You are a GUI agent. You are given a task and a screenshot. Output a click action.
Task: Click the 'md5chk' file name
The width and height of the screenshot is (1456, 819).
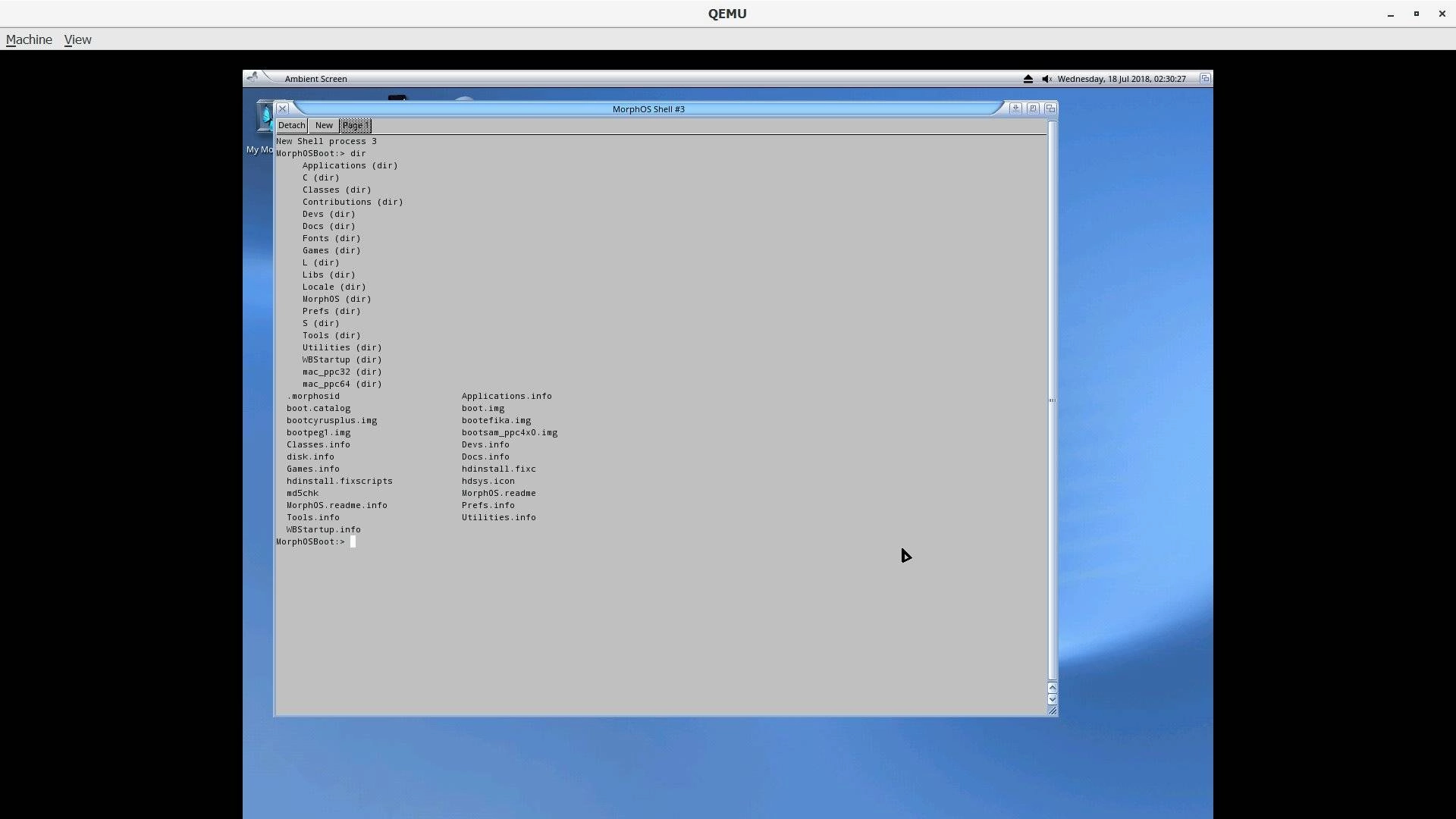[303, 493]
